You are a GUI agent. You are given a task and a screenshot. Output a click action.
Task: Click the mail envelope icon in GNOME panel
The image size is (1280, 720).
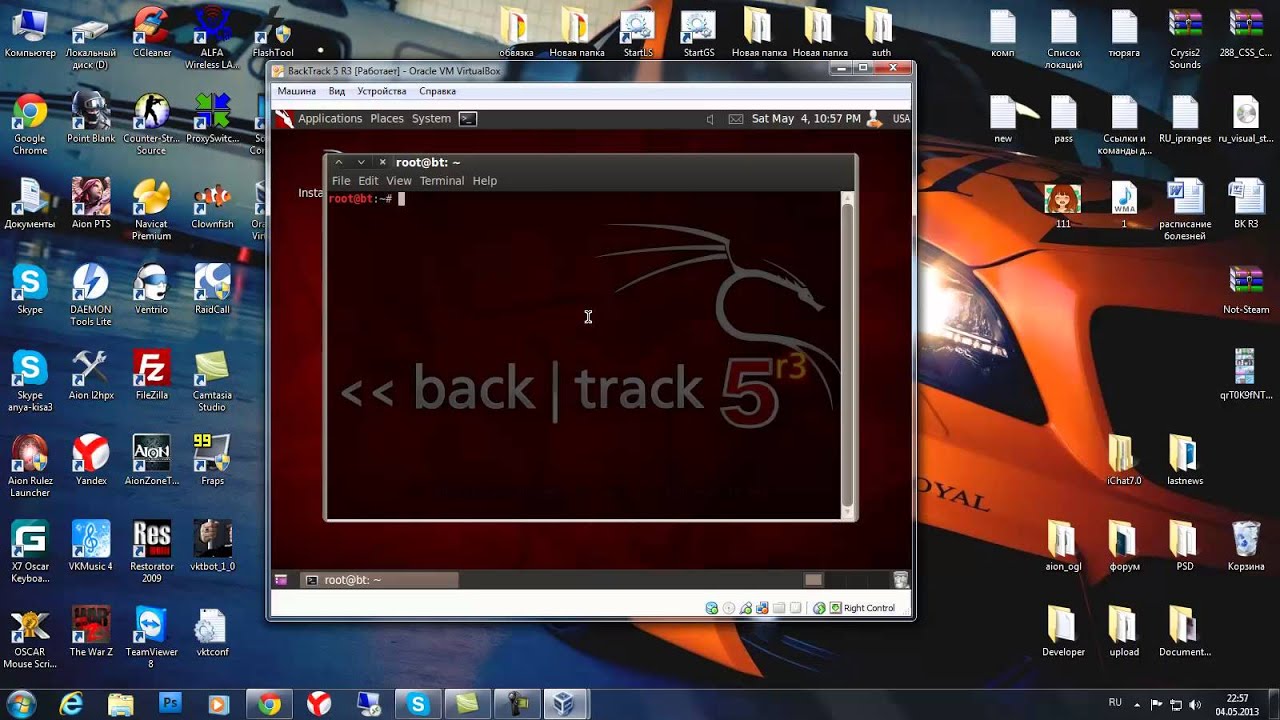pos(736,119)
